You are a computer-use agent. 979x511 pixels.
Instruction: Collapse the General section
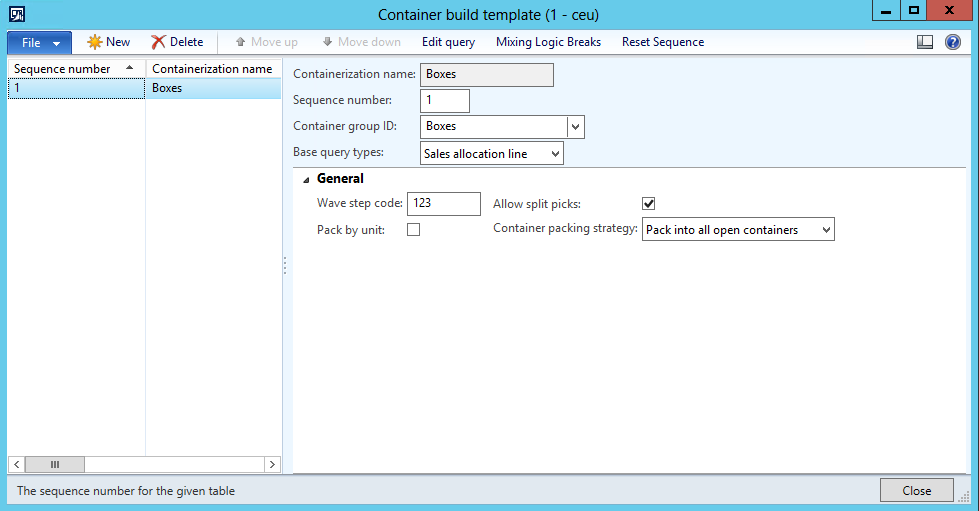[306, 179]
